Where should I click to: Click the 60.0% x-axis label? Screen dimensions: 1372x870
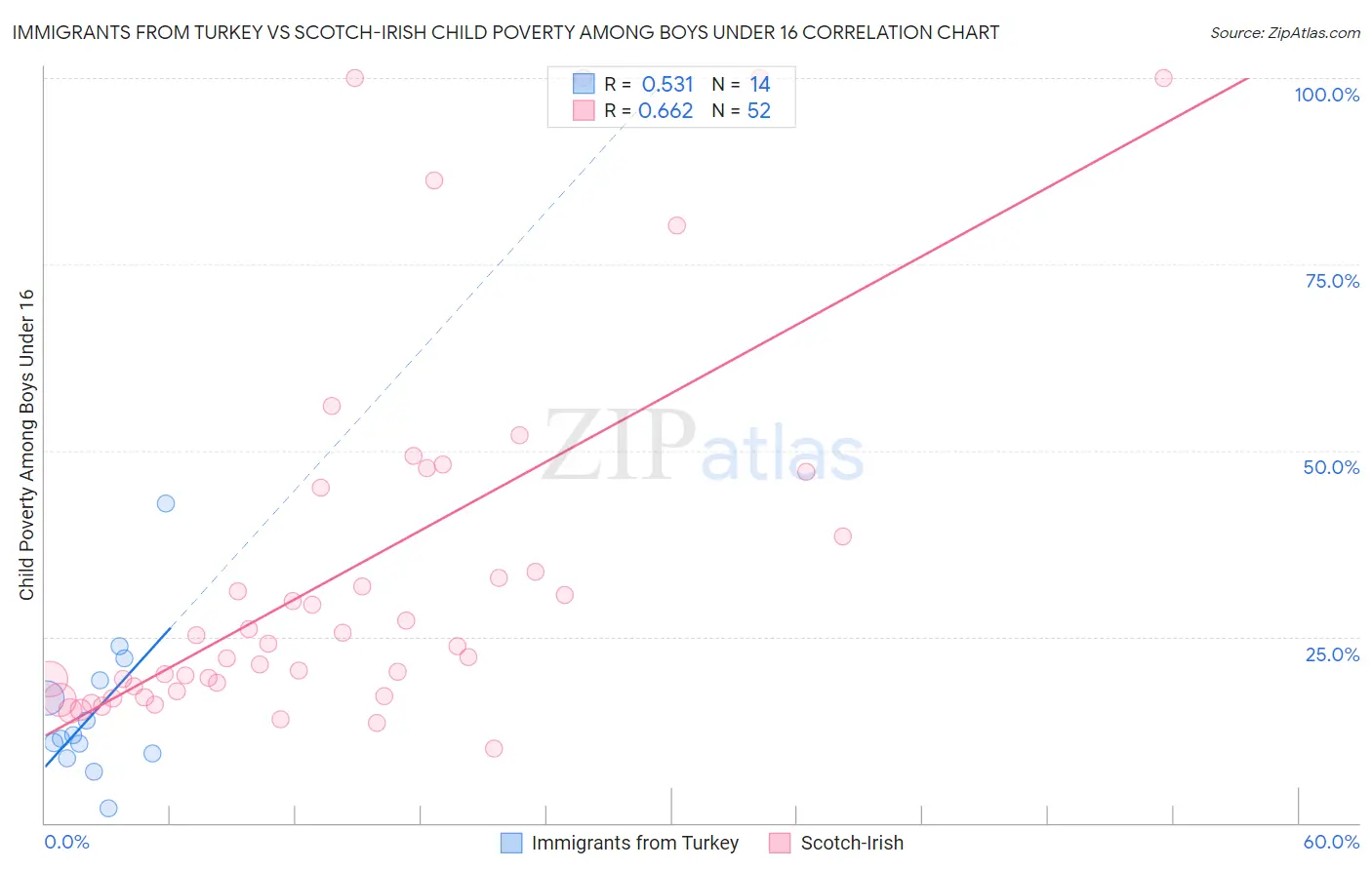[x=1331, y=842]
